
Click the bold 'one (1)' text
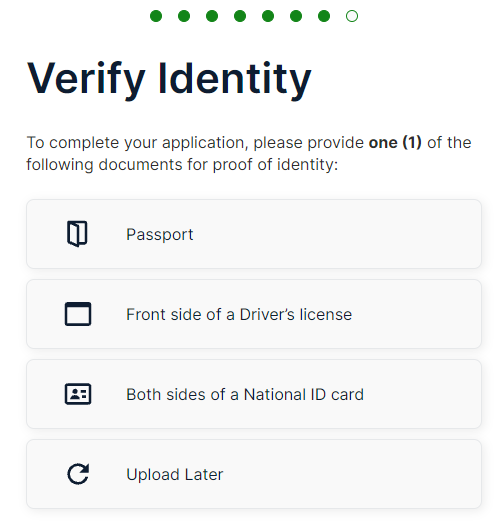click(395, 143)
